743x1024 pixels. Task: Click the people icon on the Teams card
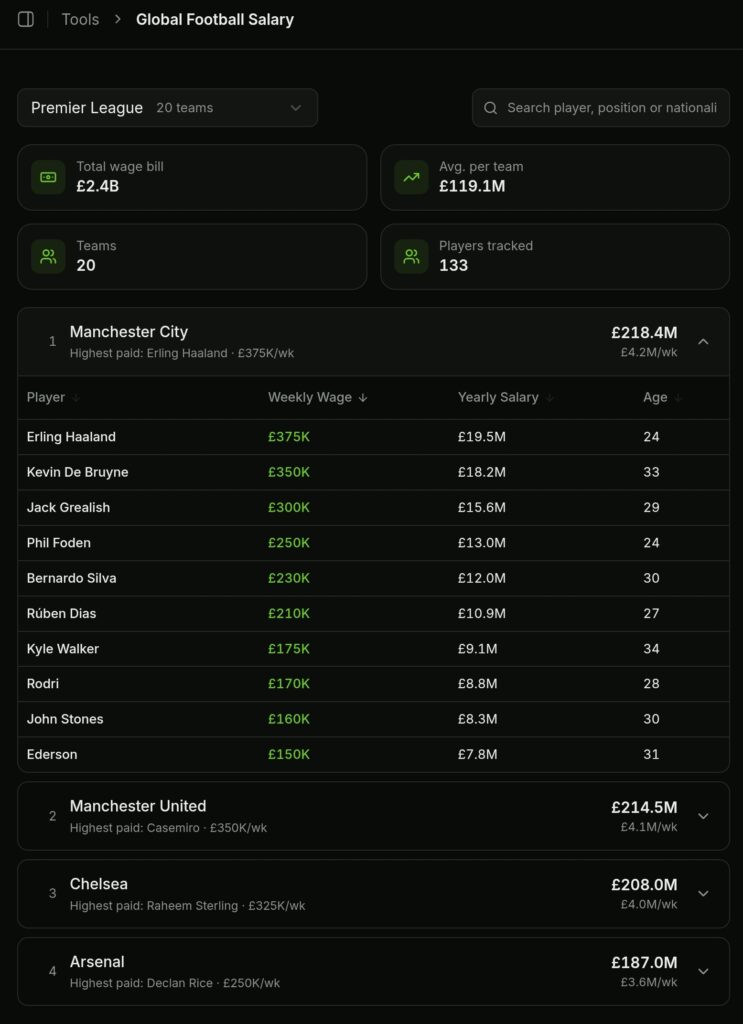[47, 256]
